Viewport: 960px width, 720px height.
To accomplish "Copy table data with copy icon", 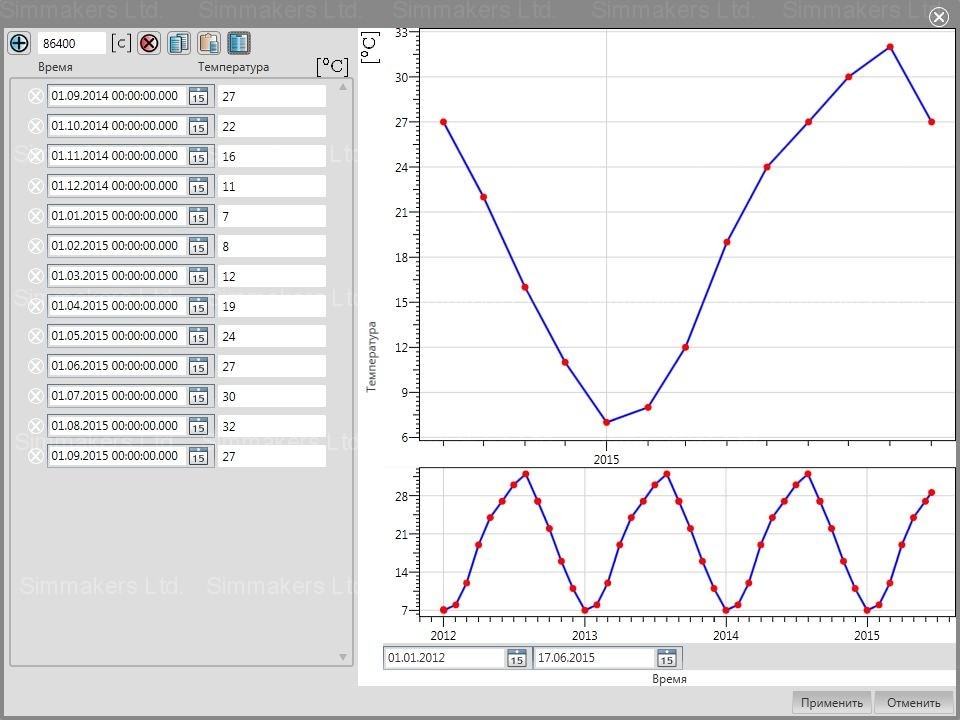I will click(x=179, y=43).
